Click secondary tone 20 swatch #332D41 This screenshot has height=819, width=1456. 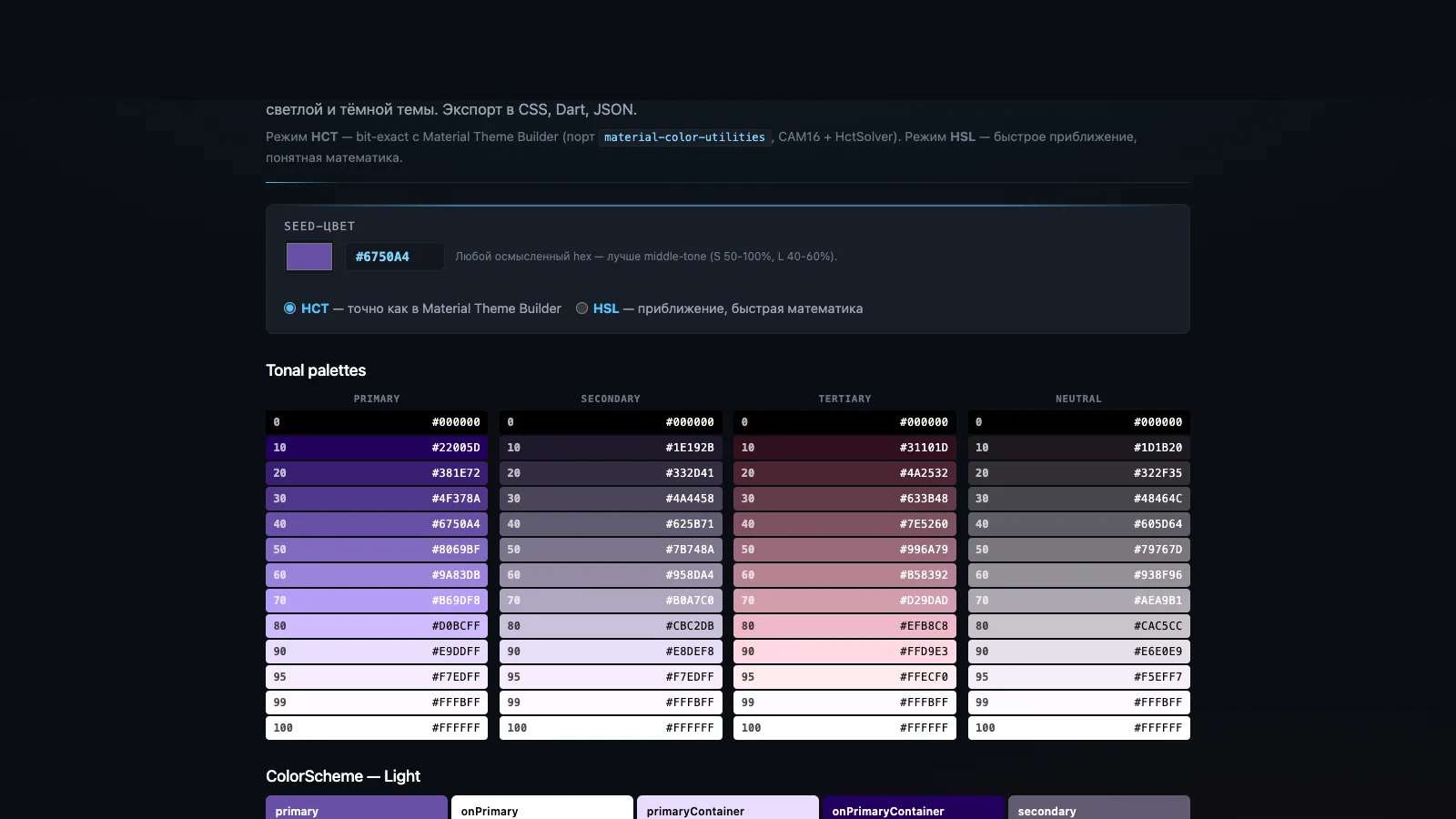click(x=611, y=473)
